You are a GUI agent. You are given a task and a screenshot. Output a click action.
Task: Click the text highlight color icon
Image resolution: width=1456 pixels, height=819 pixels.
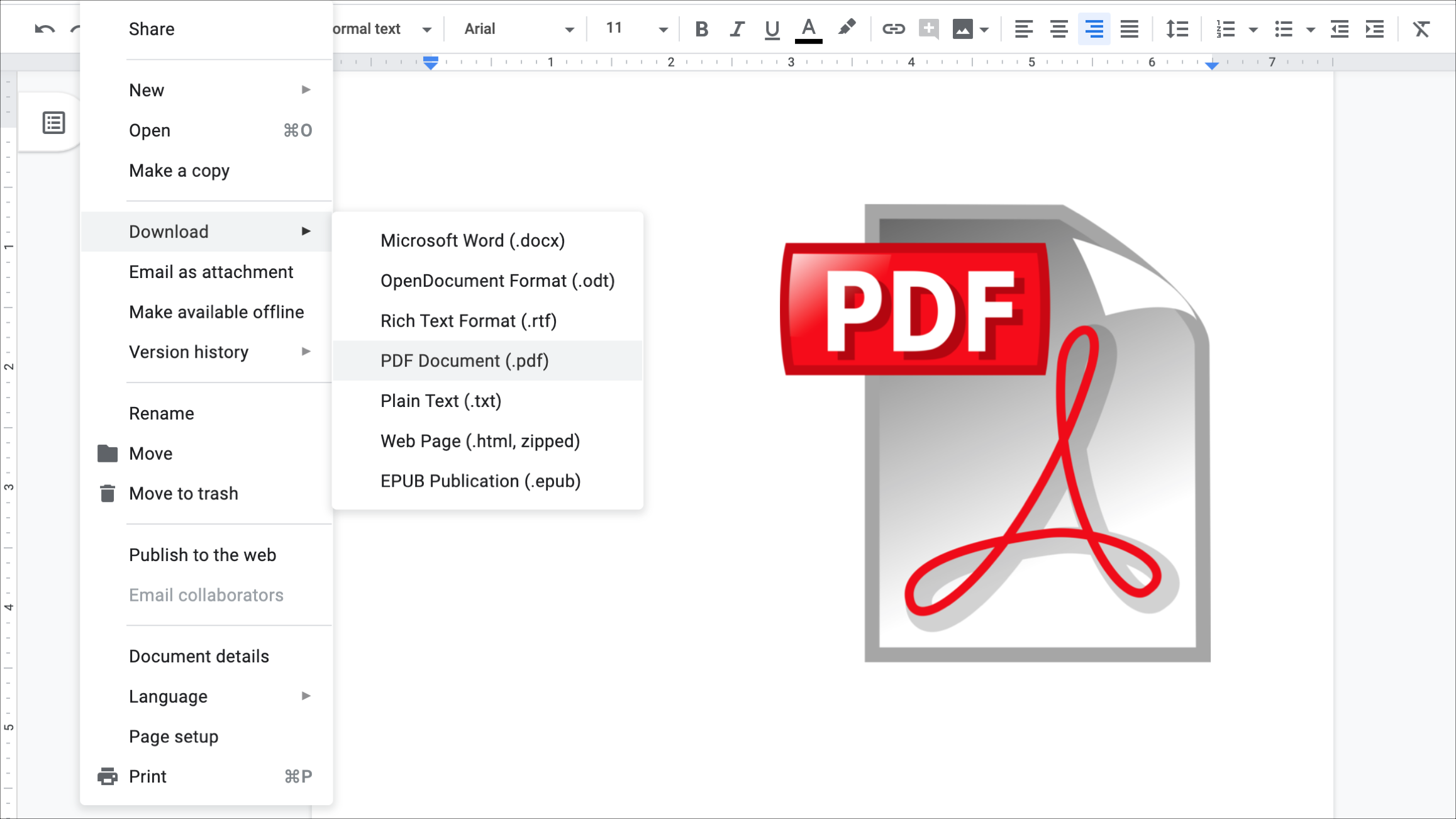[x=846, y=28]
